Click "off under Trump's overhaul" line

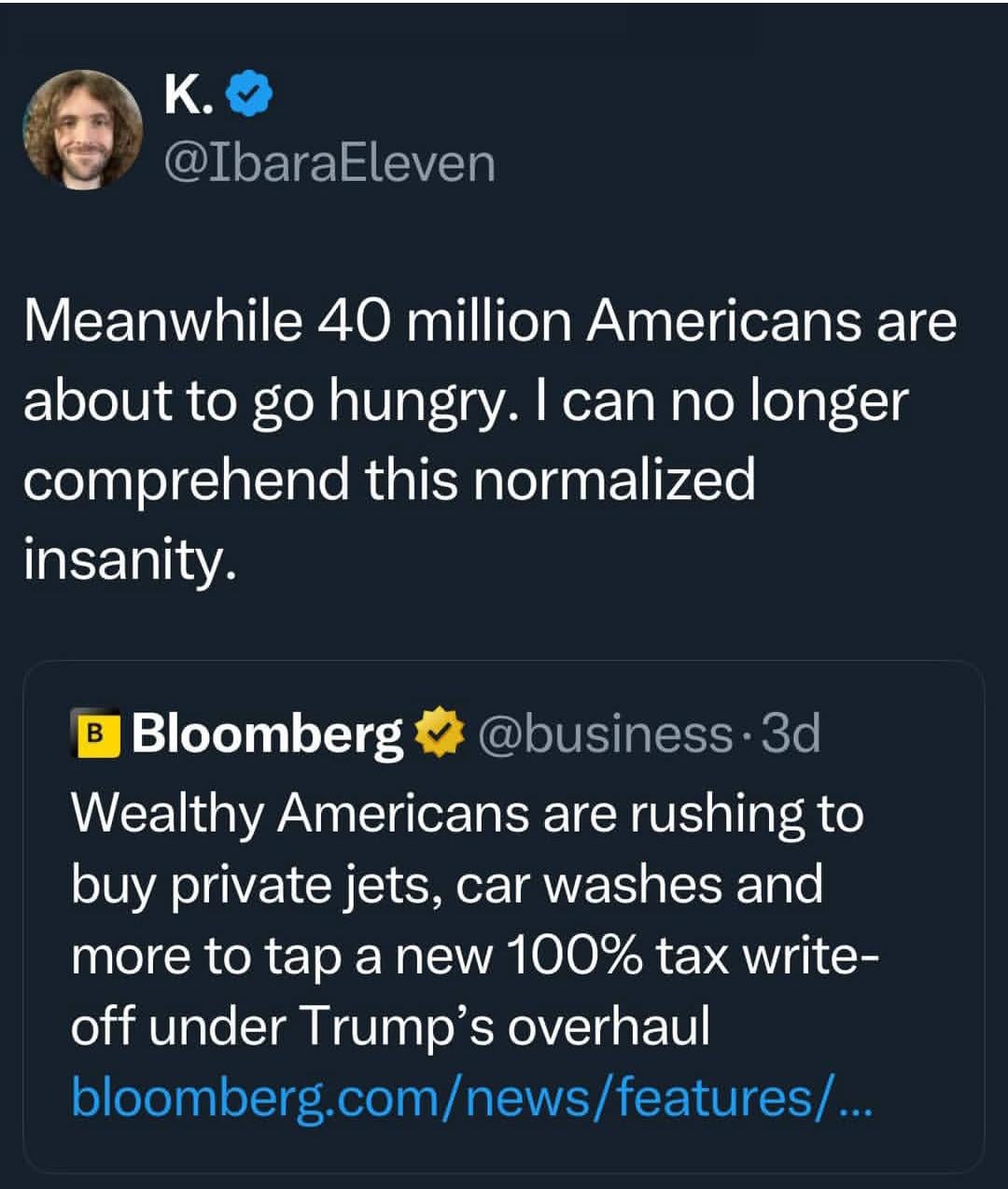point(390,1027)
